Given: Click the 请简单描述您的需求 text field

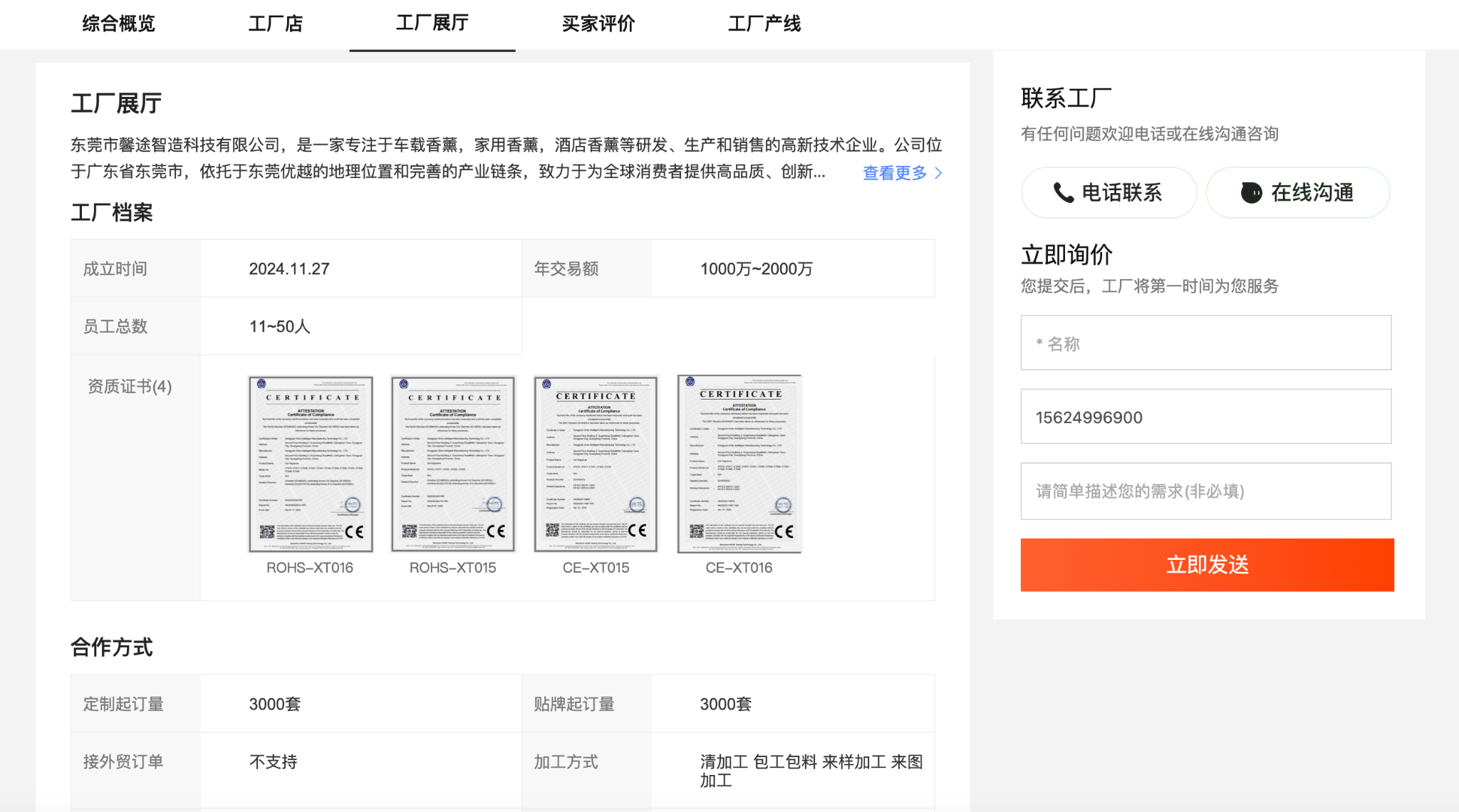Looking at the screenshot, I should tap(1206, 491).
